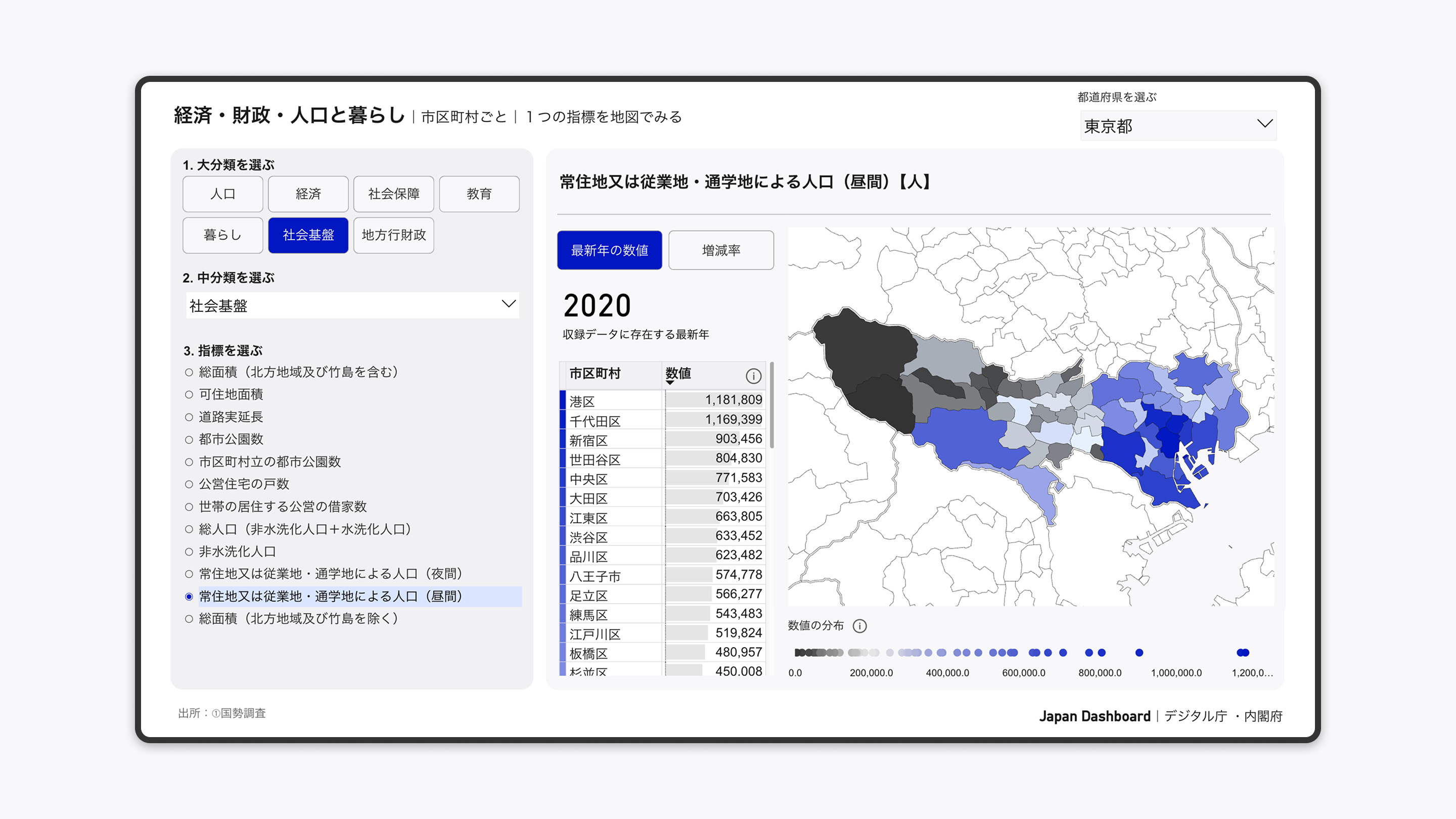Click the 人口 category button
1456x819 pixels.
point(222,194)
